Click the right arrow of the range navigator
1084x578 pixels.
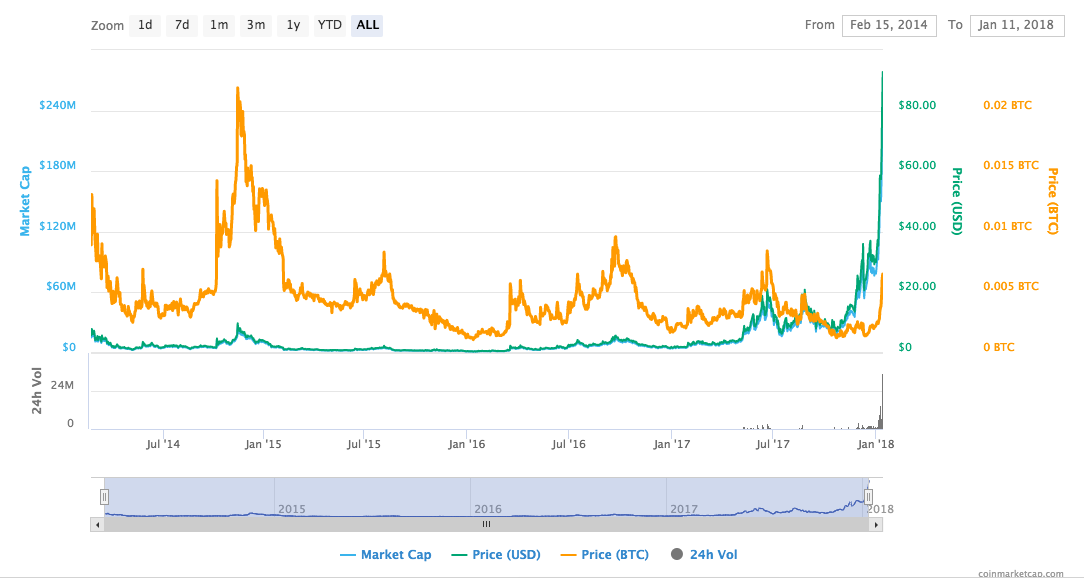(875, 523)
